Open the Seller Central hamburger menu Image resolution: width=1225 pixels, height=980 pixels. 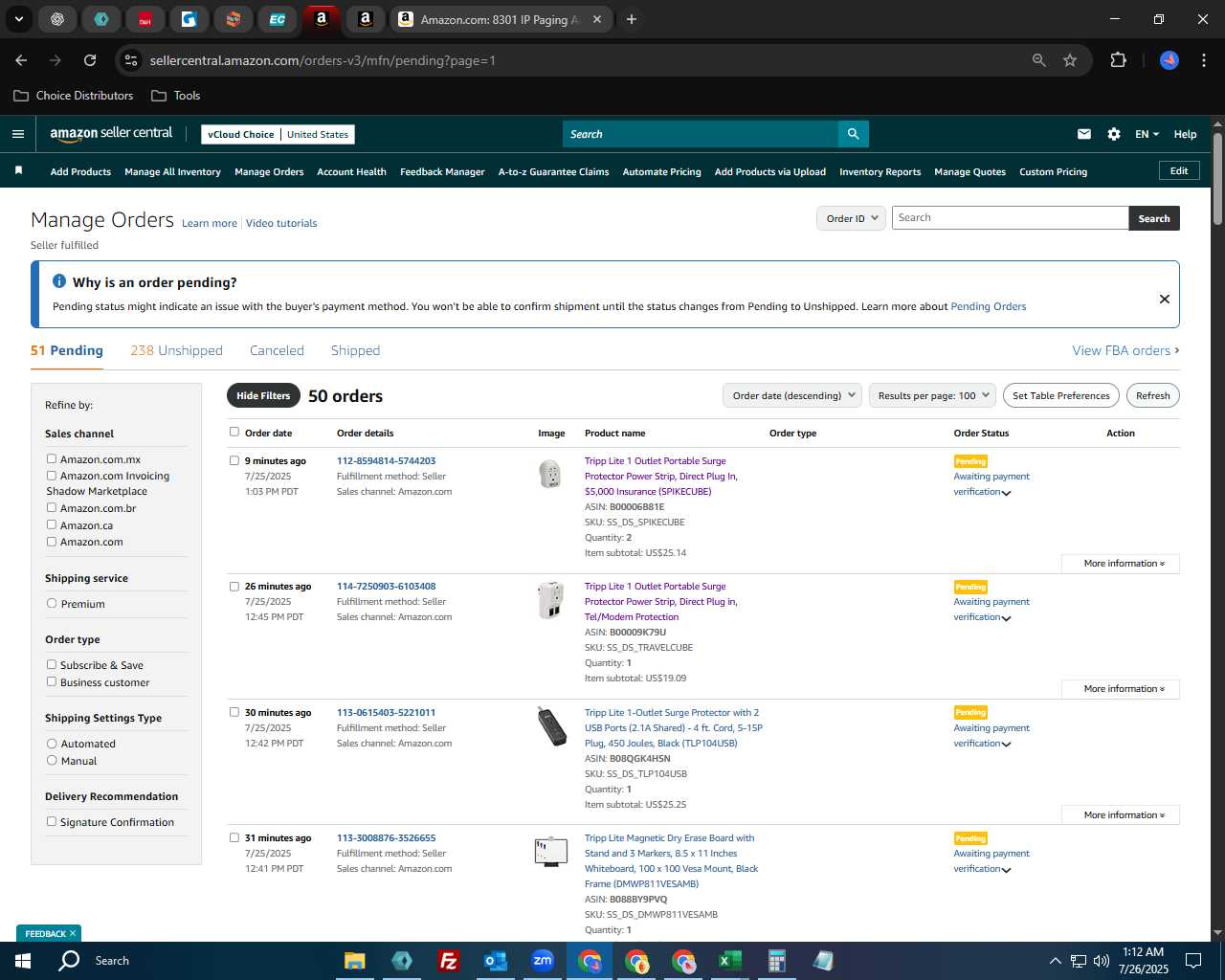[x=18, y=134]
